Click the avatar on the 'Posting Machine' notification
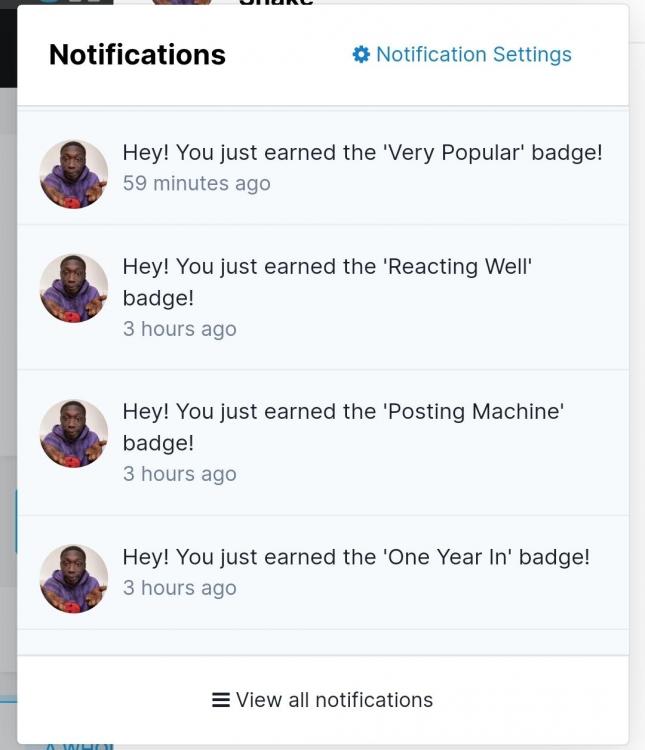Viewport: 645px width, 750px height. (x=74, y=433)
